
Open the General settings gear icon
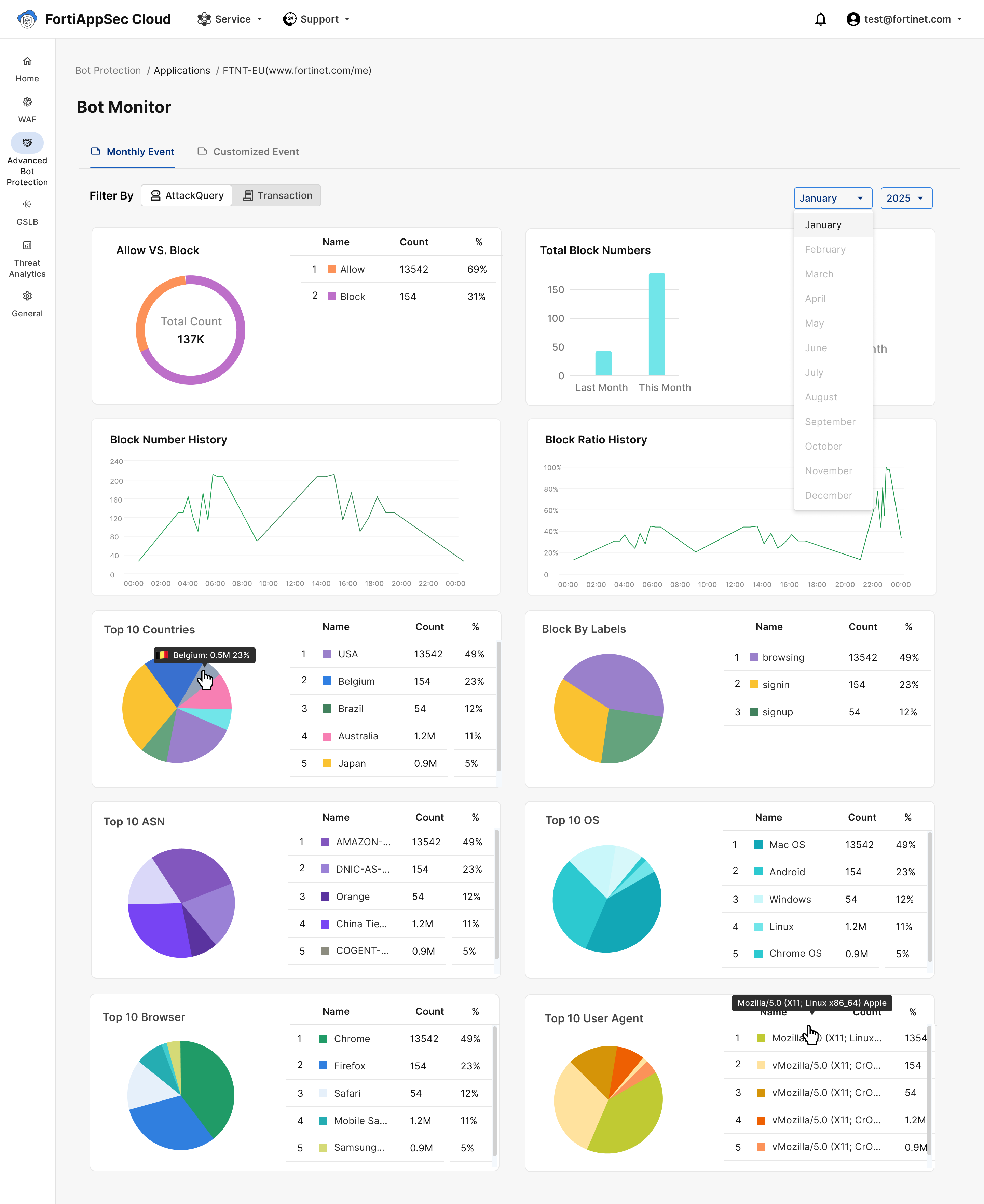27,296
